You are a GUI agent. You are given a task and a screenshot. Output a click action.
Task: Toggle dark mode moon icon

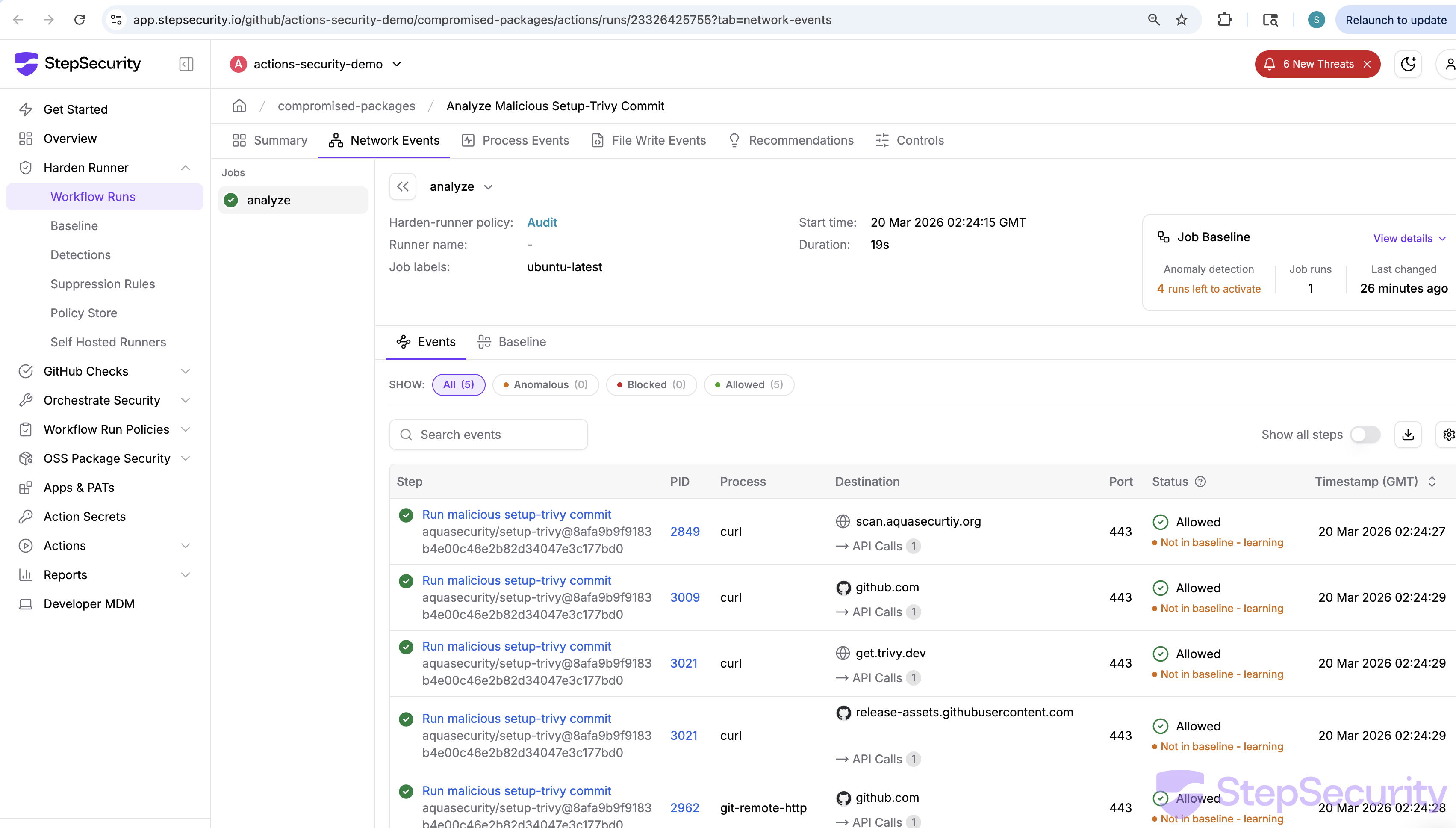coord(1408,64)
